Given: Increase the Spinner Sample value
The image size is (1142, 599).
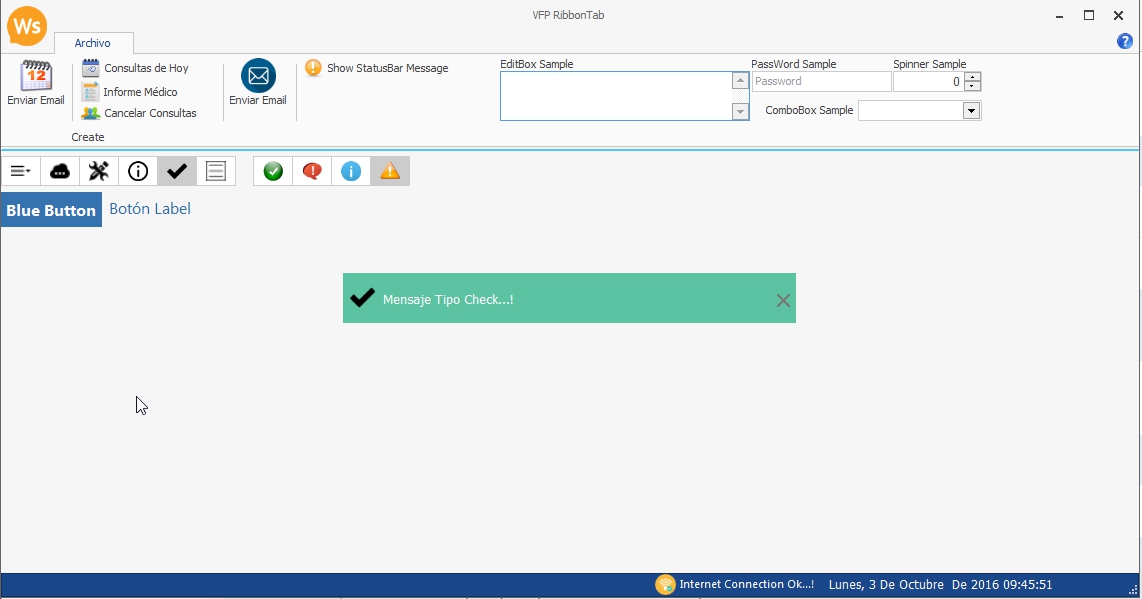Looking at the screenshot, I should 971,77.
